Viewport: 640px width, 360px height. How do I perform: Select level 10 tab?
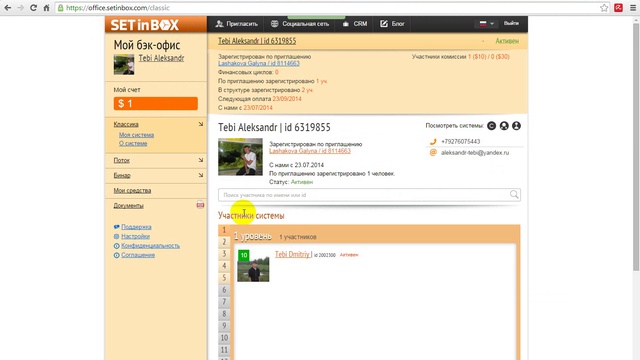point(224,338)
